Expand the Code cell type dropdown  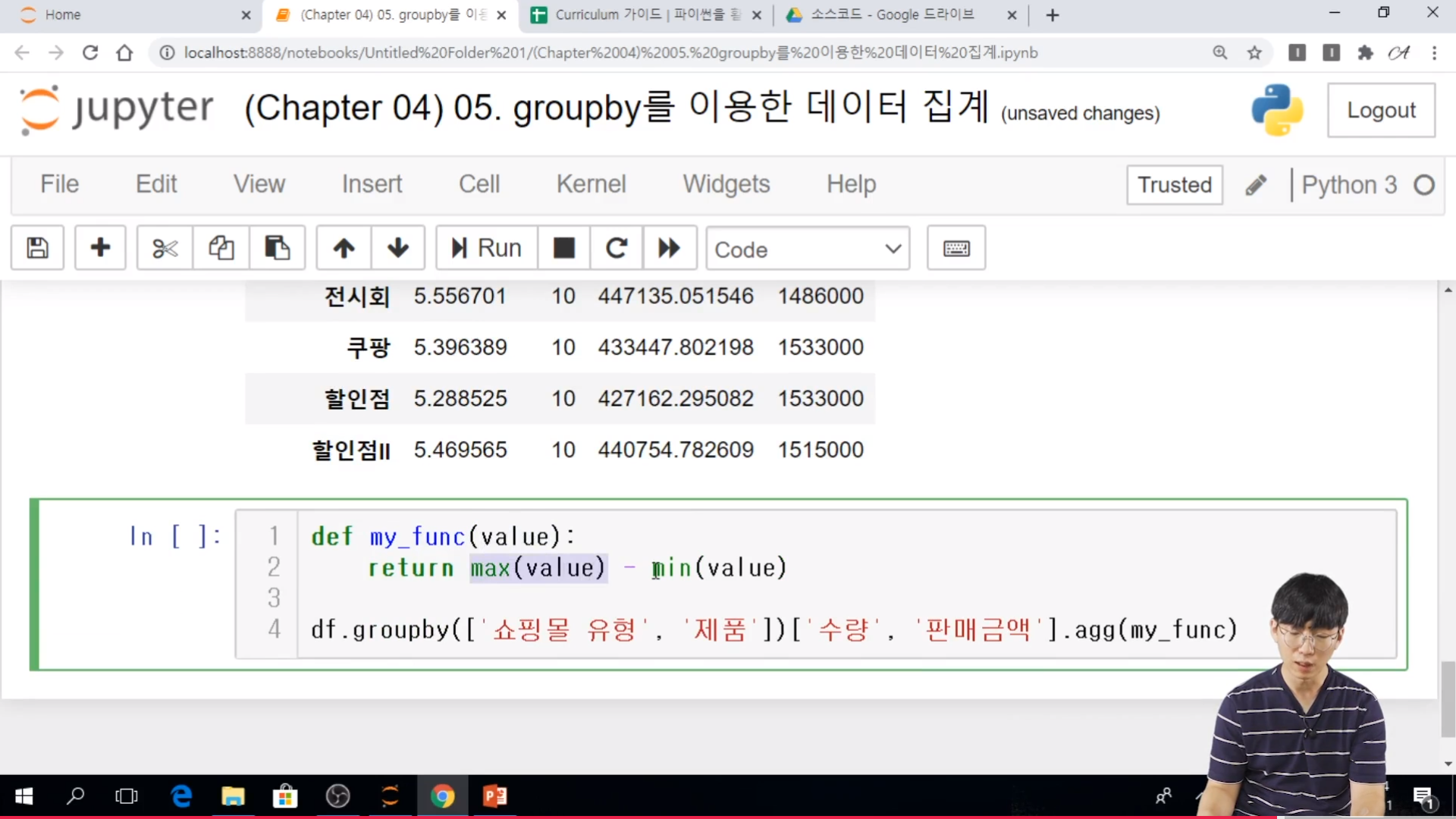pos(807,249)
